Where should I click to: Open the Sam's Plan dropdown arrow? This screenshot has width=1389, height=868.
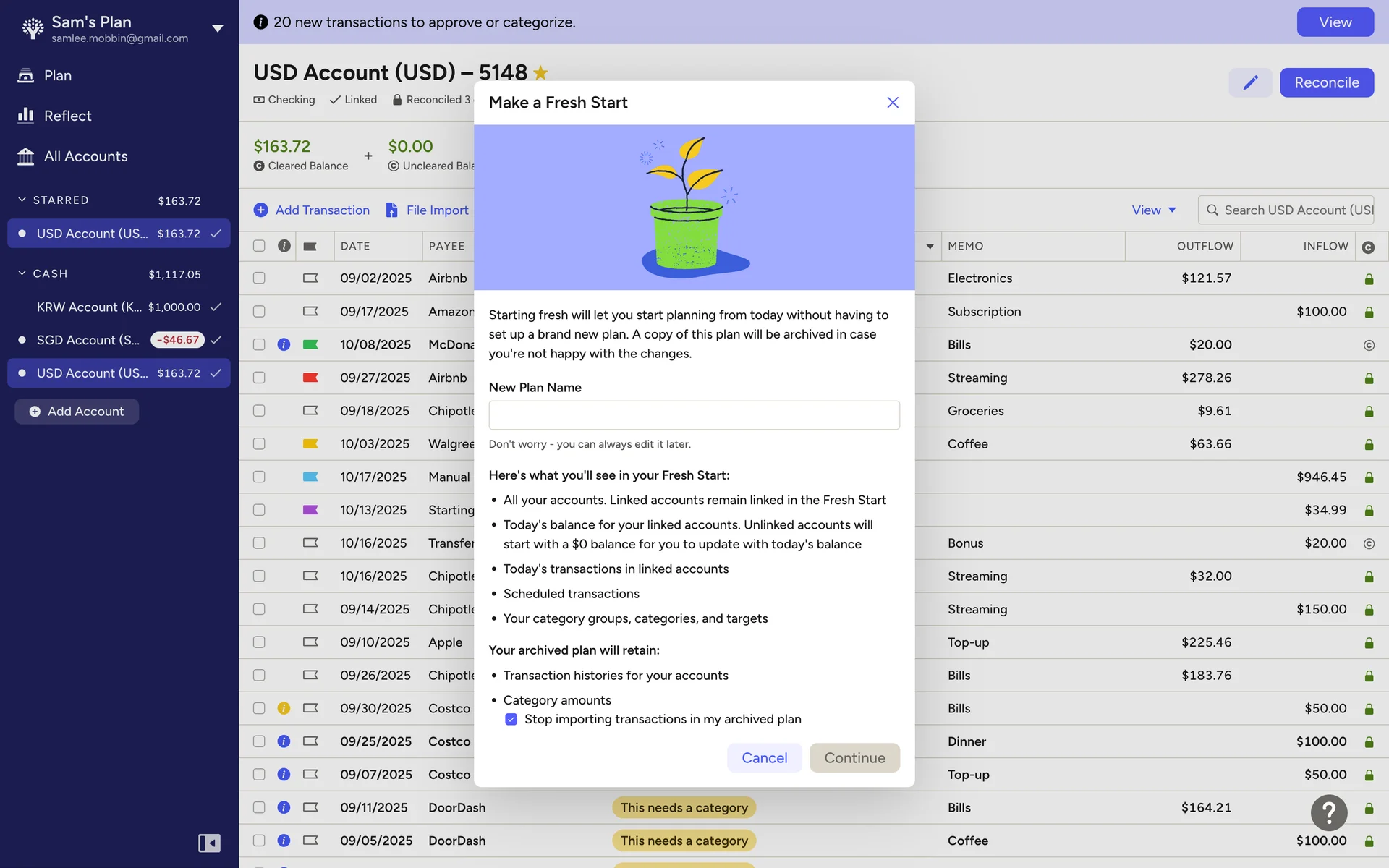click(x=217, y=28)
